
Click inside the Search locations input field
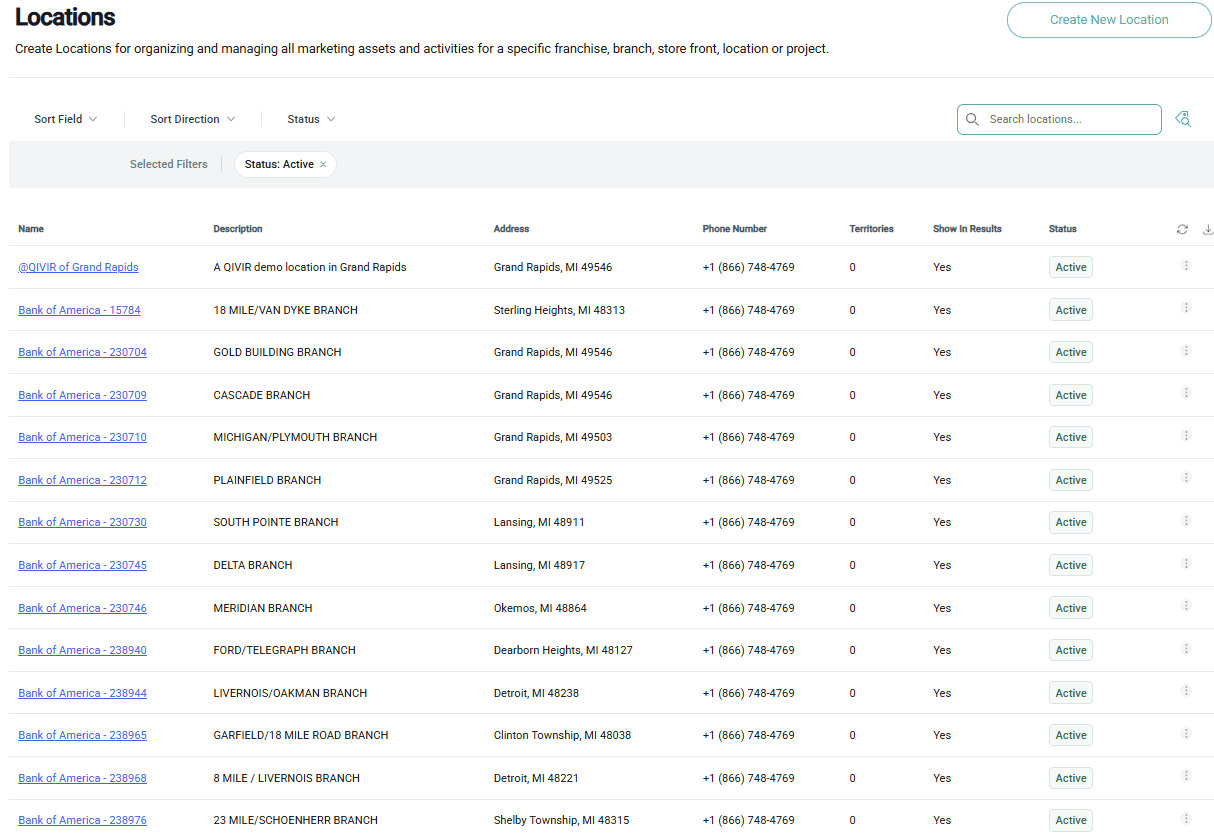tap(1060, 119)
